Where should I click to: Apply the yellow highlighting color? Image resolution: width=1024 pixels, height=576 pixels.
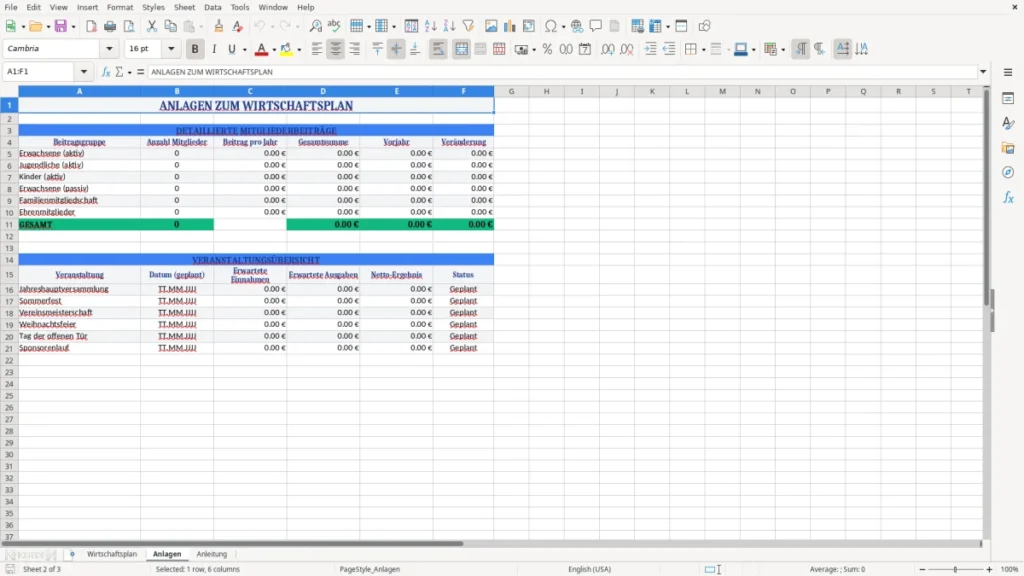[x=286, y=49]
